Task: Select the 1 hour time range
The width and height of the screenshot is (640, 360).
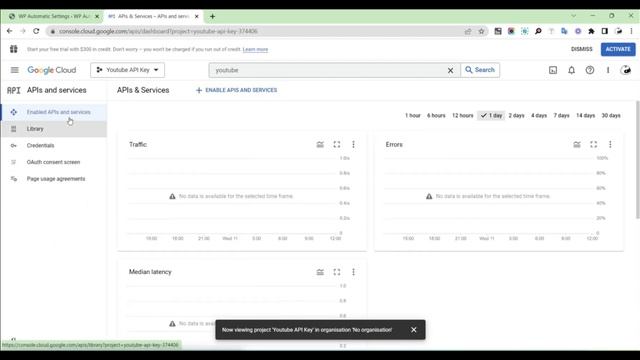Action: [413, 116]
